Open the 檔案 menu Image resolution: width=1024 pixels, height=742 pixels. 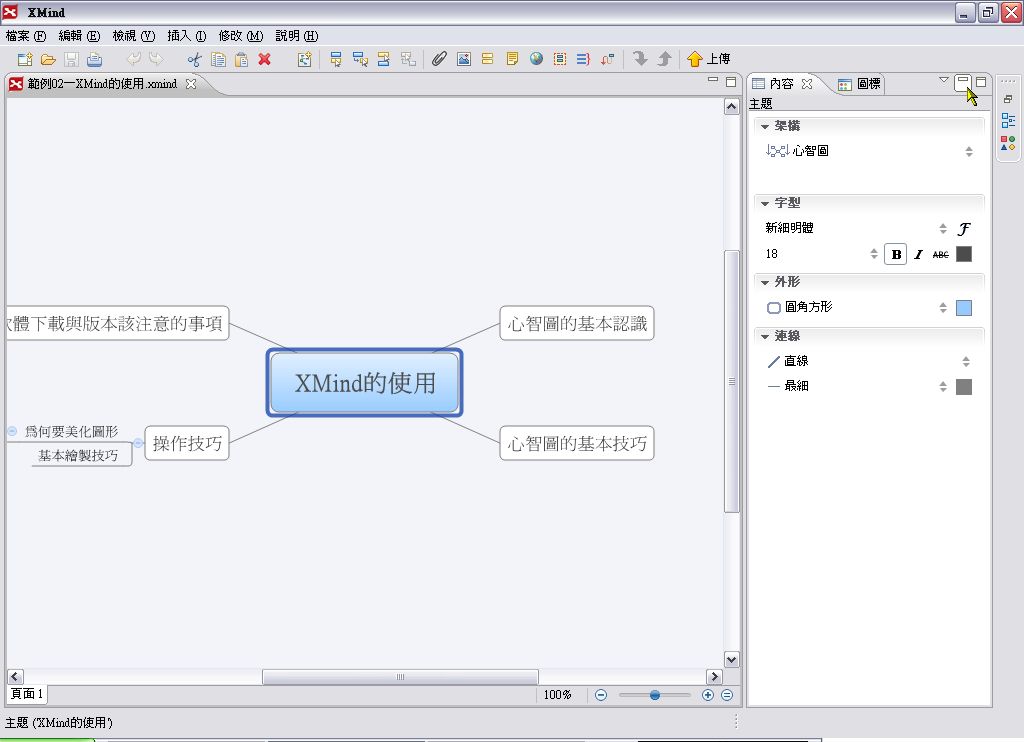tap(26, 36)
